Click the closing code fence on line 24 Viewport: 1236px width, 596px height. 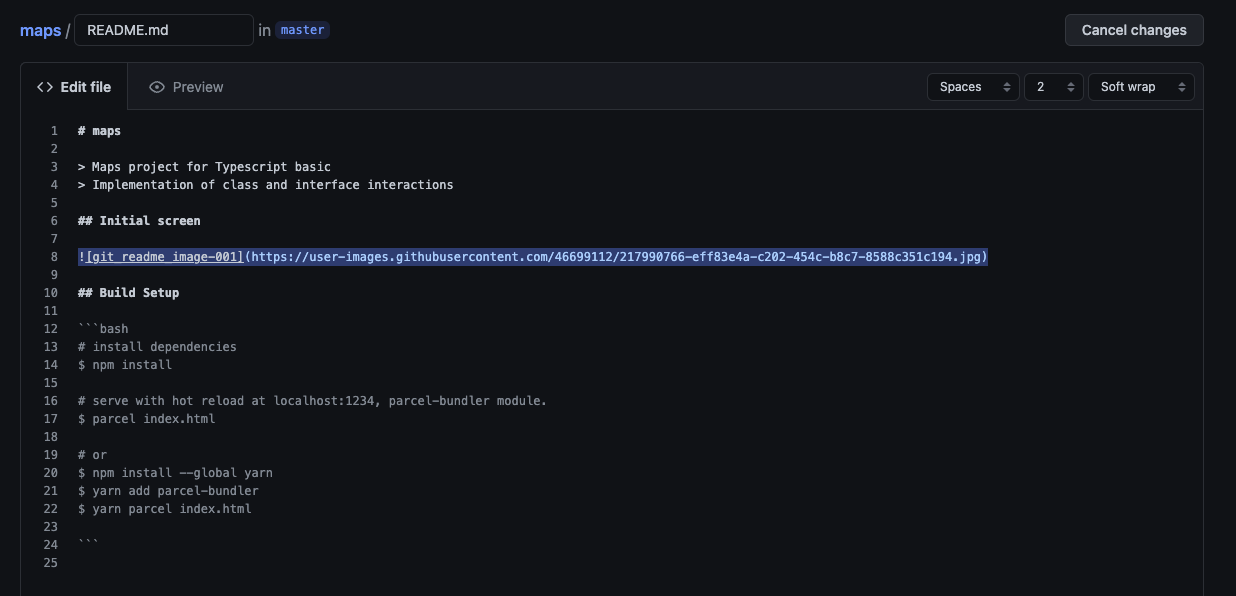(88, 545)
